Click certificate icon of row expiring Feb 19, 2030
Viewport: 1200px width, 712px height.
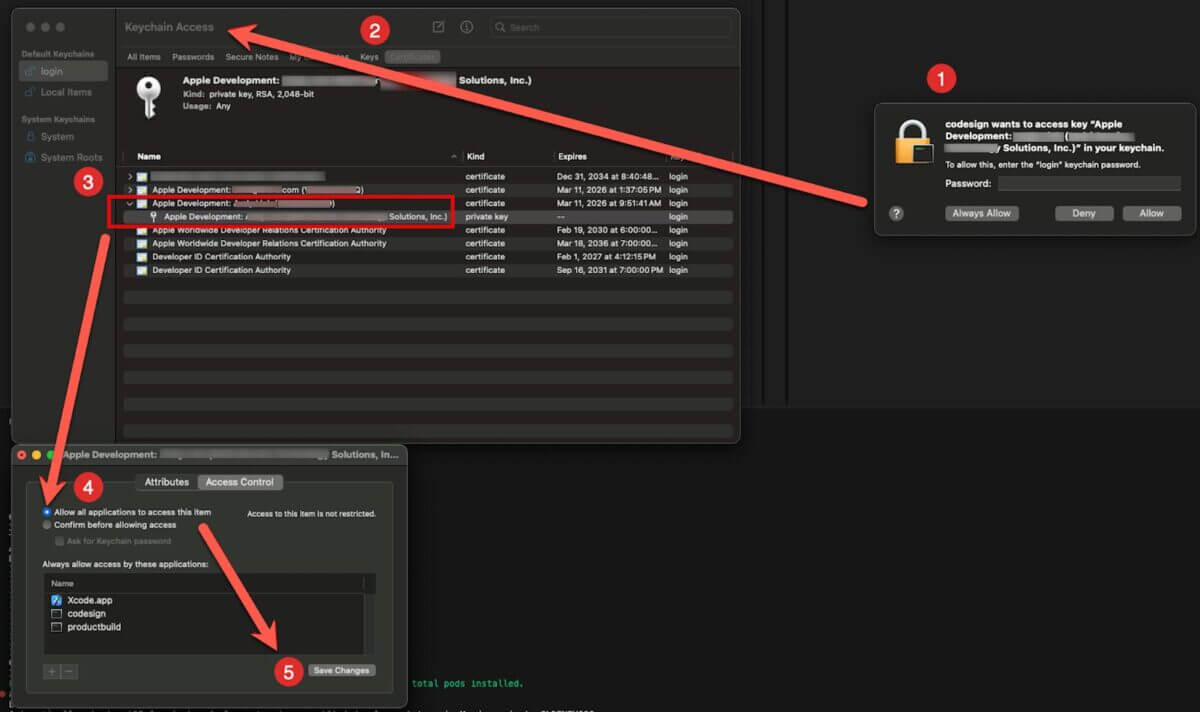(142, 230)
